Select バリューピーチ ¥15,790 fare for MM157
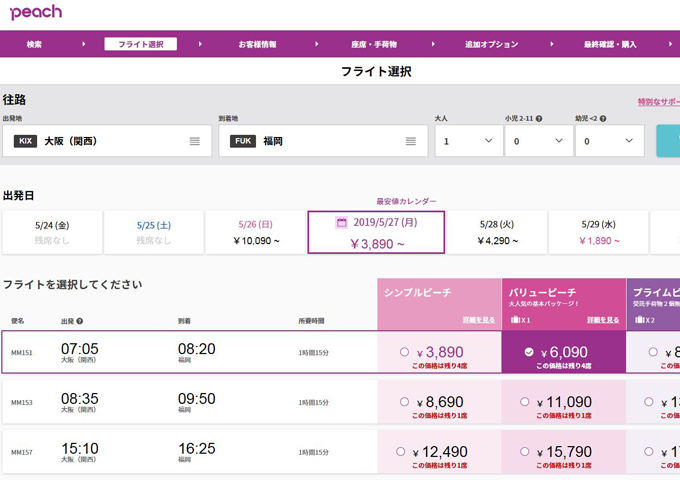680x480 pixels. point(524,452)
